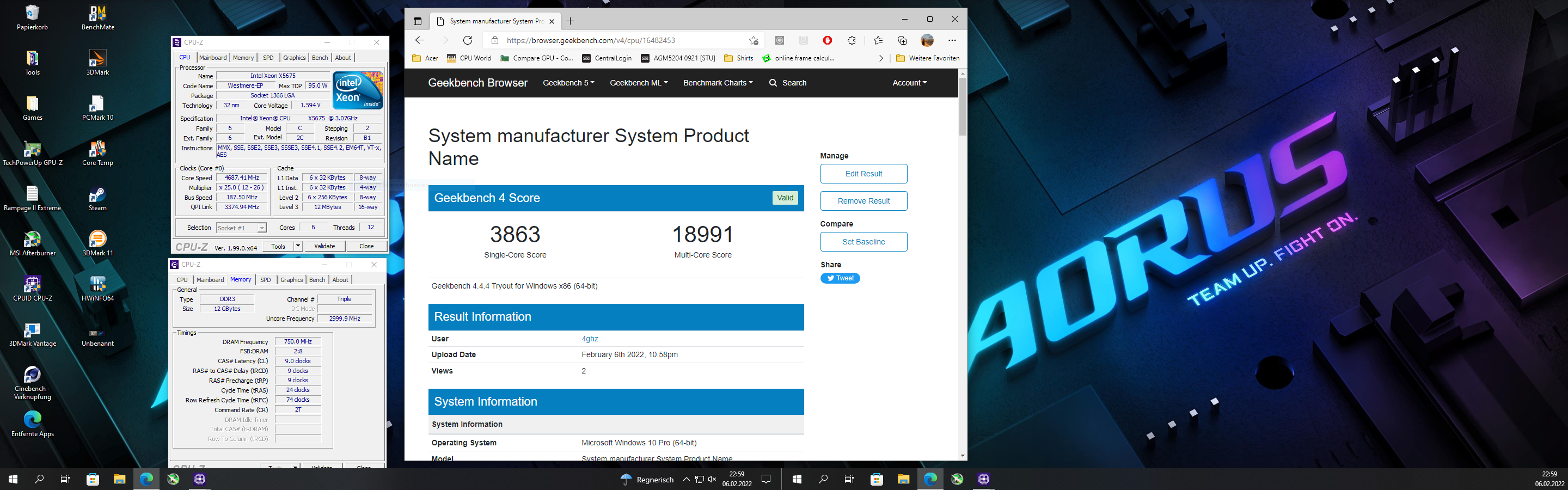The width and height of the screenshot is (1568, 490).
Task: Expand the Account dropdown menu
Action: (909, 83)
